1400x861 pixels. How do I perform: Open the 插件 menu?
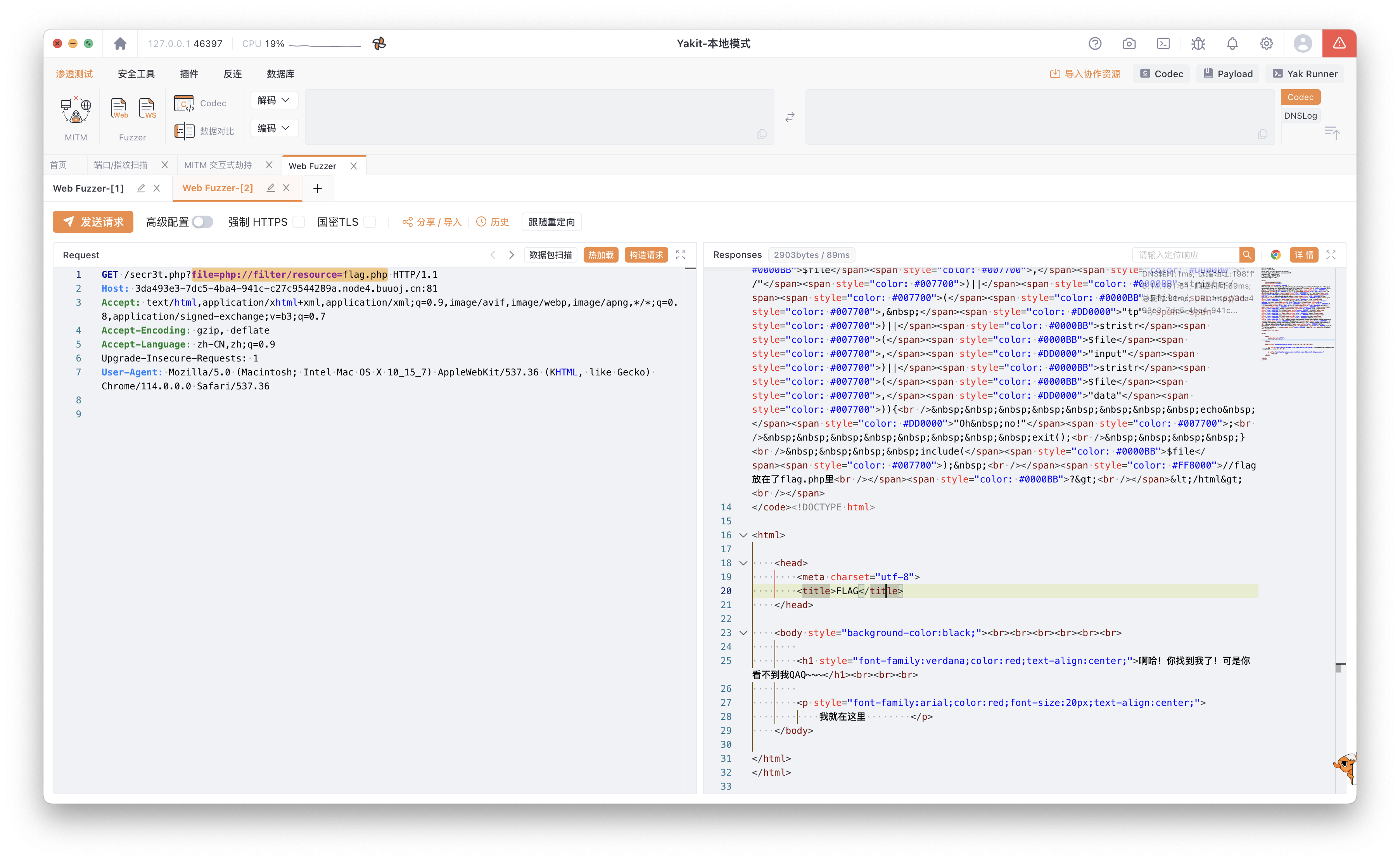(189, 74)
